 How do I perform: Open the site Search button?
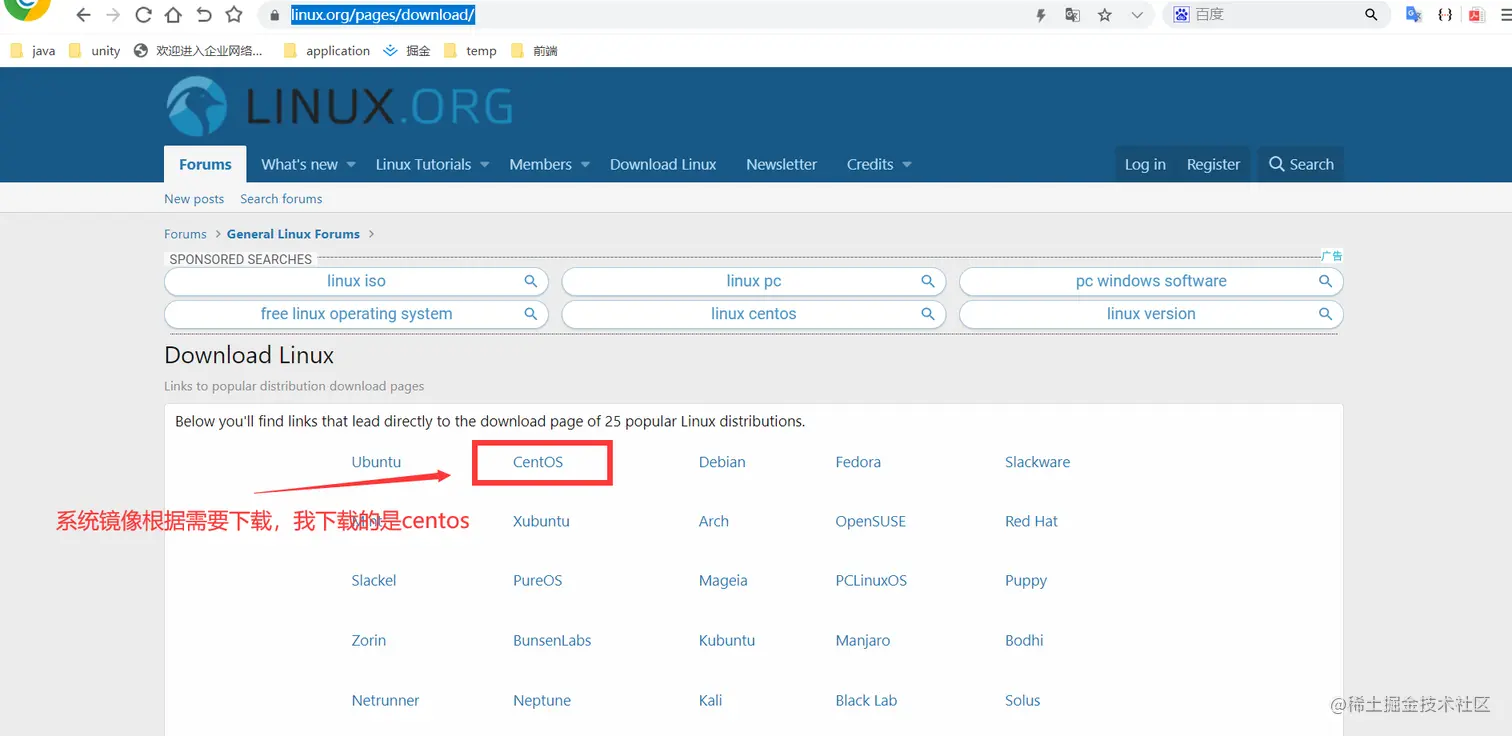point(1301,164)
